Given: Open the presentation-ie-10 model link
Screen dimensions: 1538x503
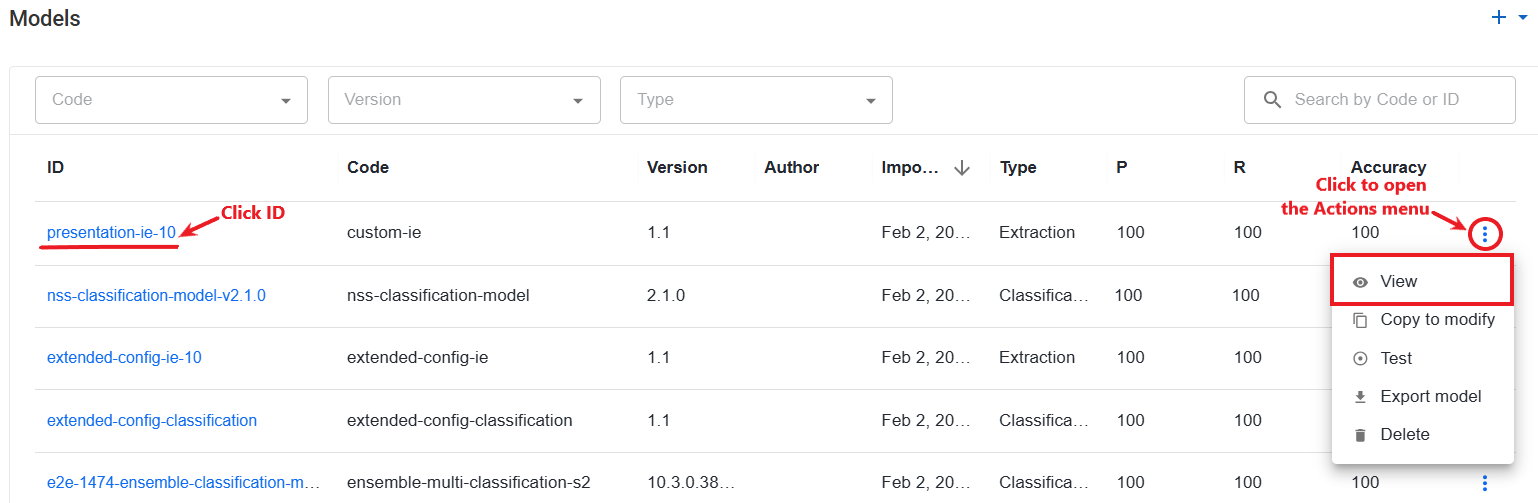Looking at the screenshot, I should click(x=111, y=232).
